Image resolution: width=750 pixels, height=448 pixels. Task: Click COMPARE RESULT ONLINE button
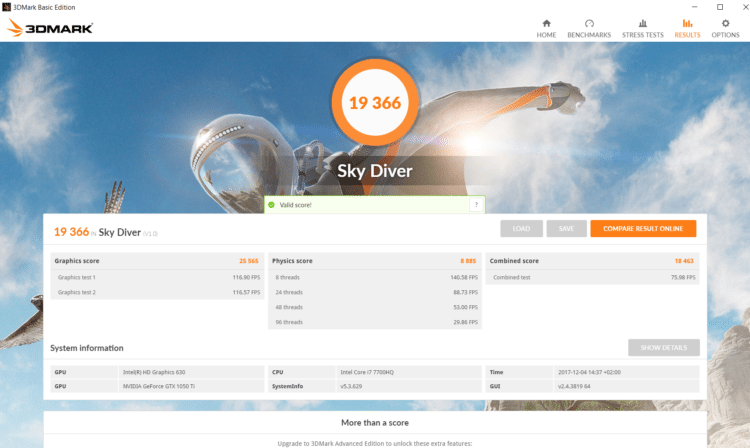(643, 229)
